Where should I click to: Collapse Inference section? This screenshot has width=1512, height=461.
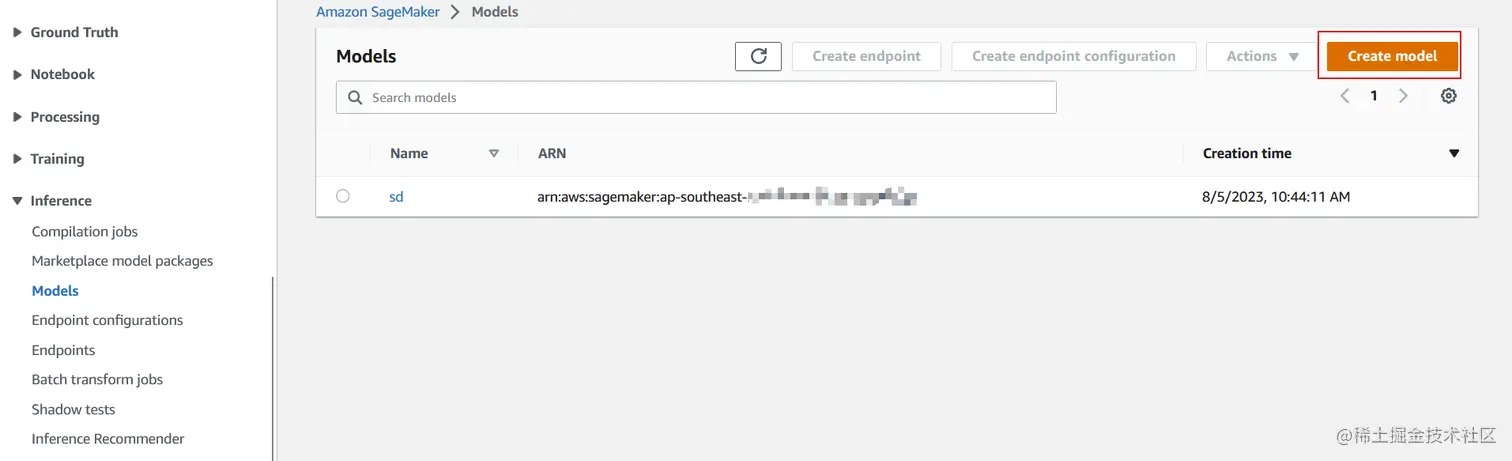click(18, 201)
